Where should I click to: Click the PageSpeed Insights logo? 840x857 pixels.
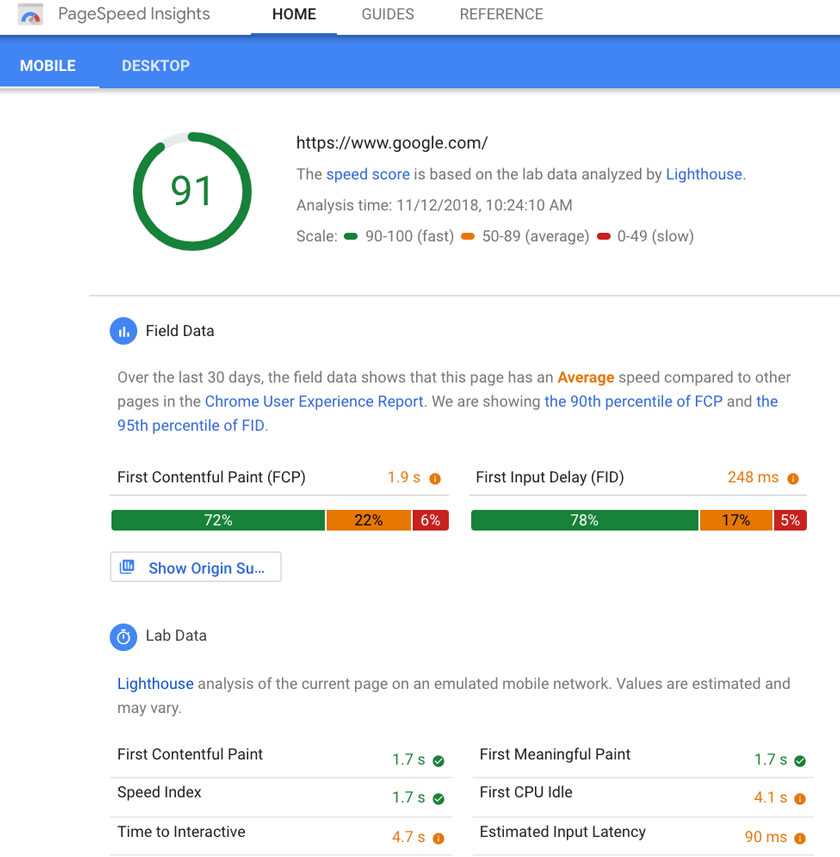(x=29, y=14)
